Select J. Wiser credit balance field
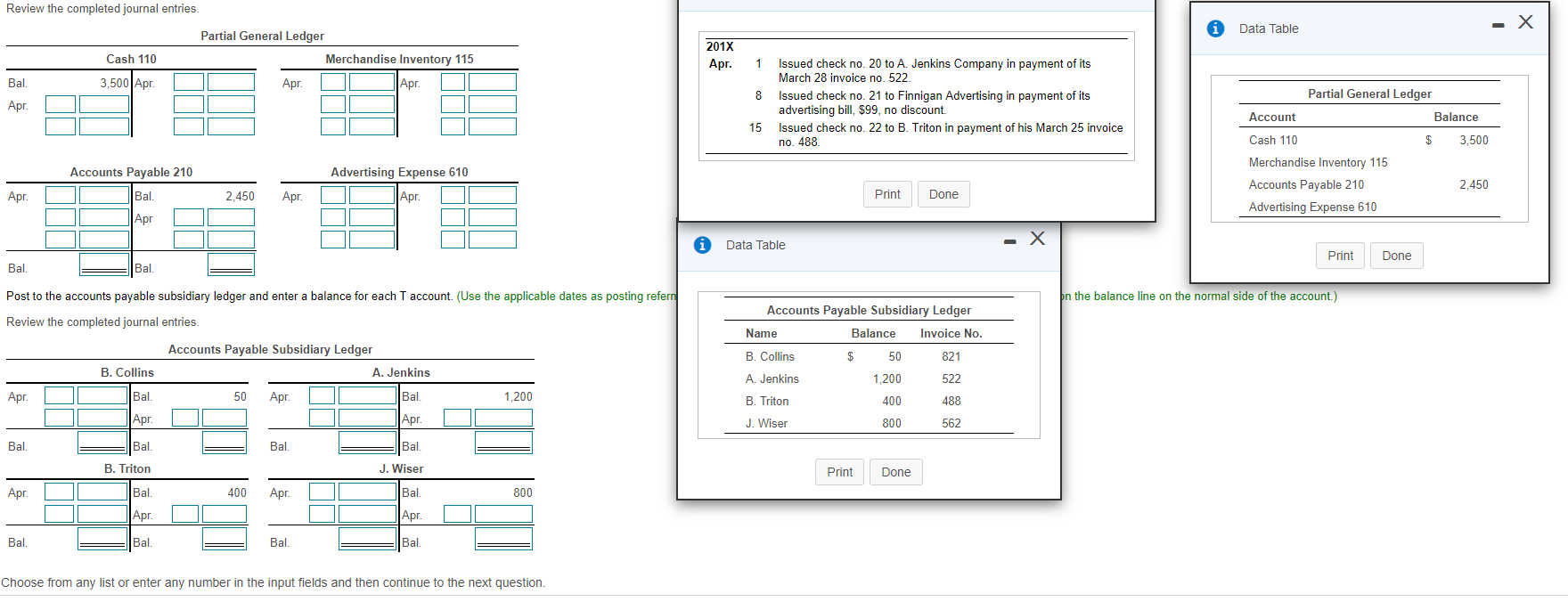Viewport: 1568px width, 602px height. tap(503, 539)
